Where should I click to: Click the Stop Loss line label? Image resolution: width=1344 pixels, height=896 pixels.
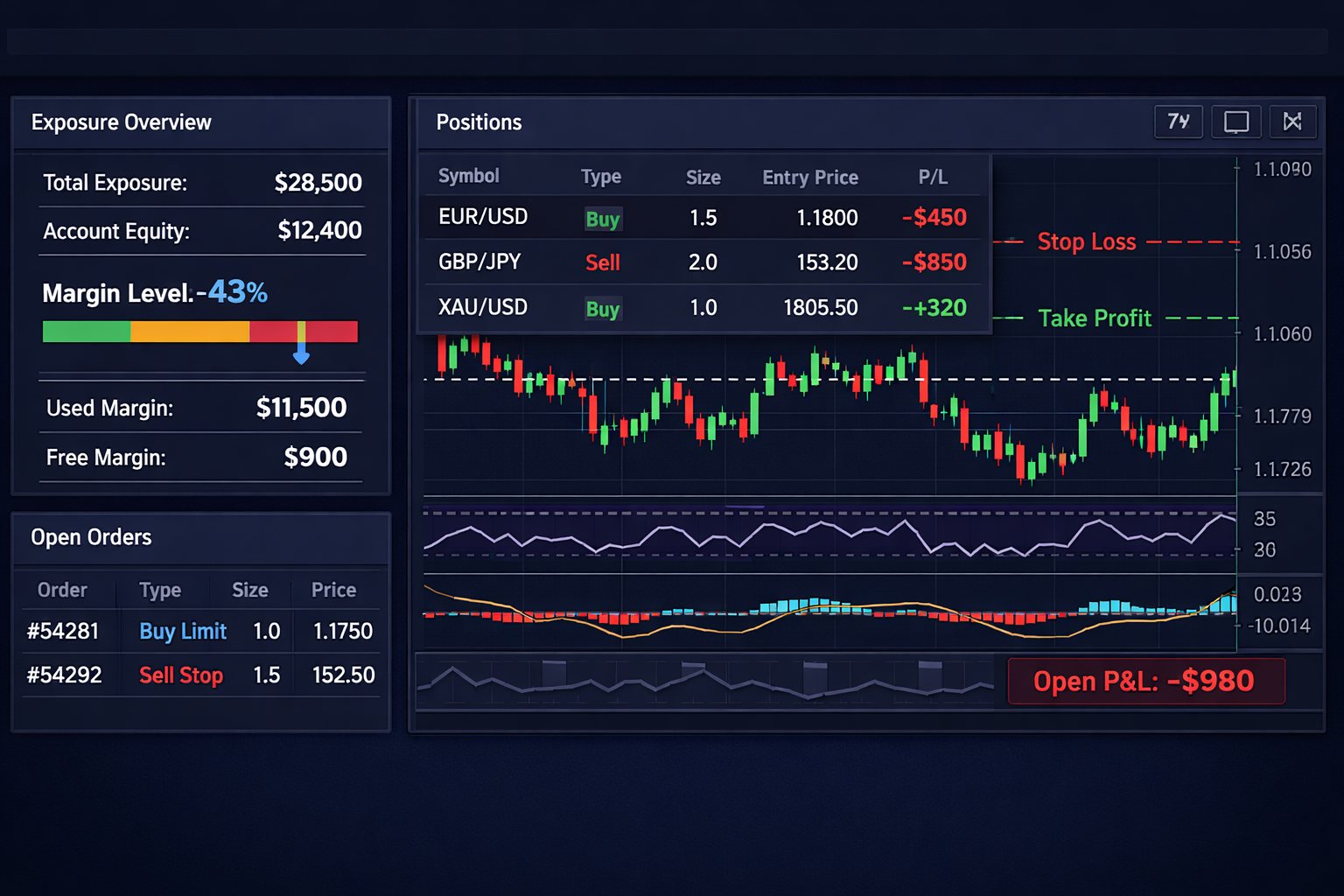click(x=1087, y=241)
